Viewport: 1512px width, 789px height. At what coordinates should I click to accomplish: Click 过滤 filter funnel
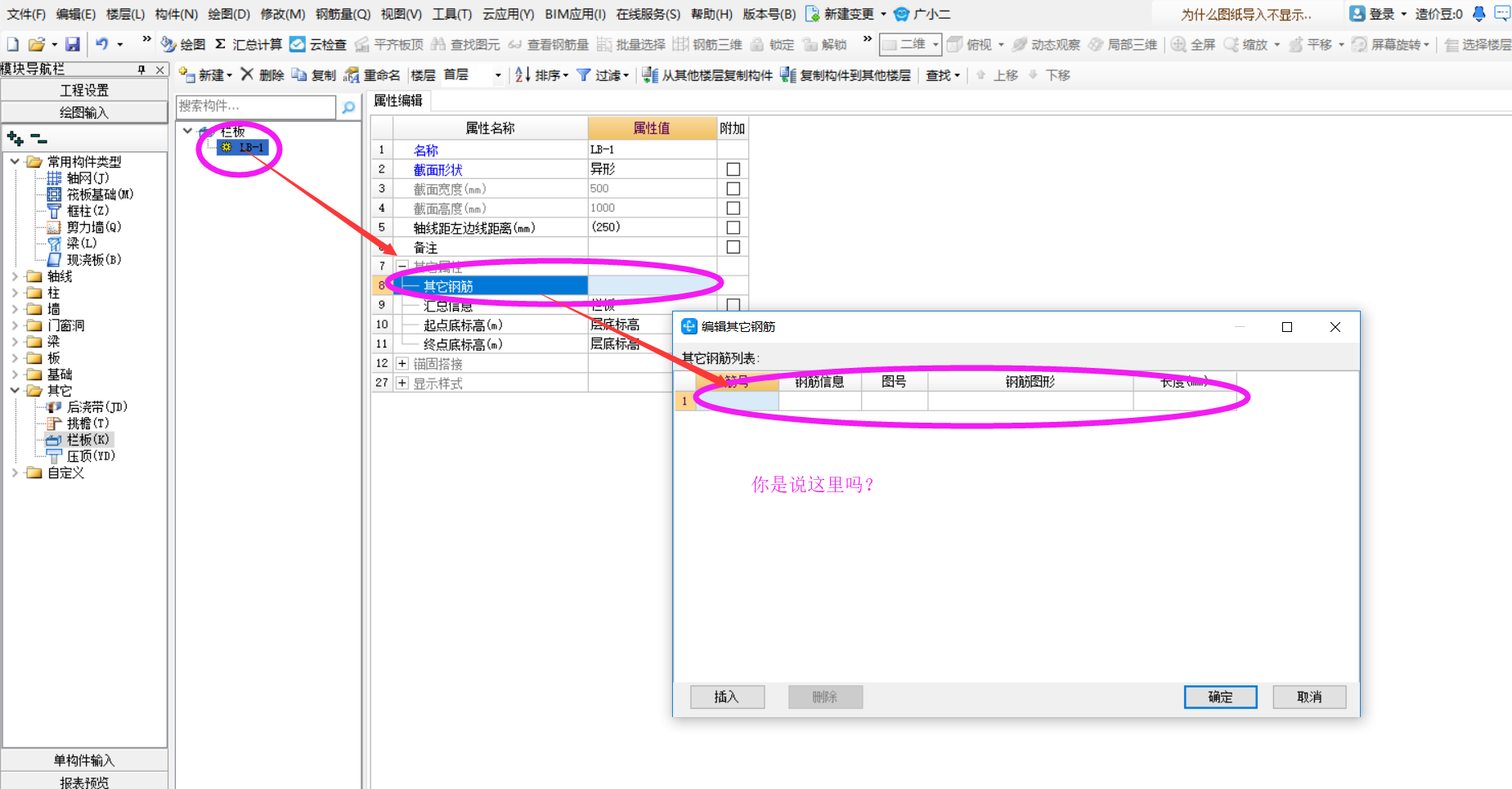pos(603,75)
